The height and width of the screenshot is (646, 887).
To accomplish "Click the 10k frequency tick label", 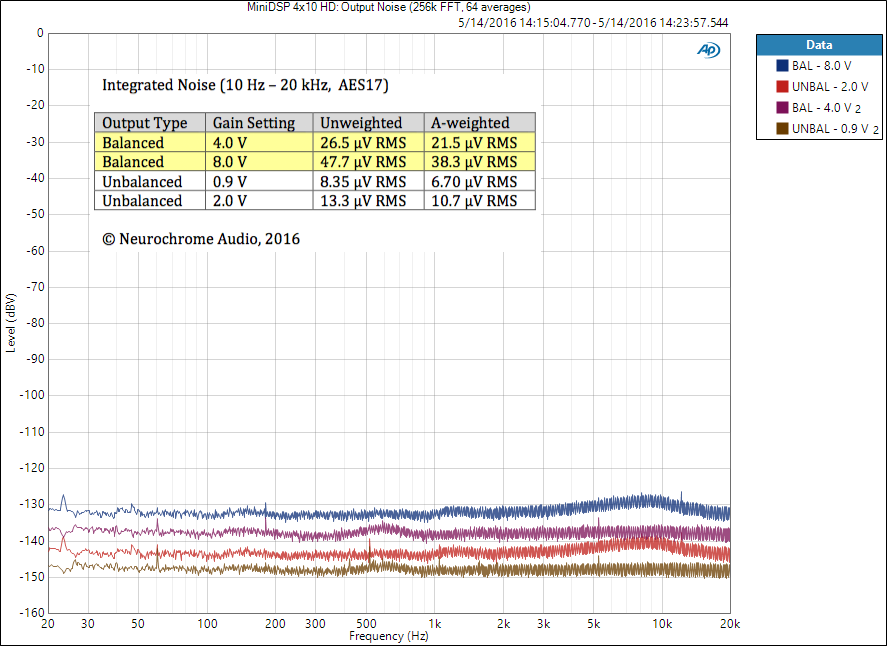I will [x=662, y=623].
